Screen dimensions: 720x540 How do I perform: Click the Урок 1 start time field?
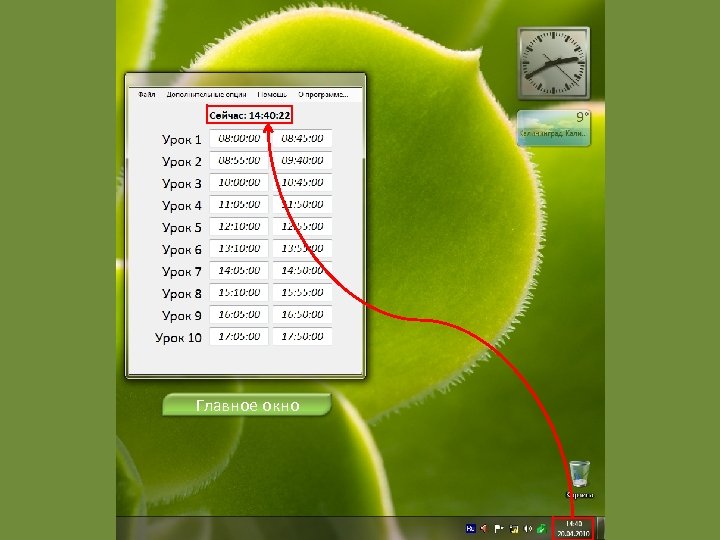pyautogui.click(x=239, y=138)
